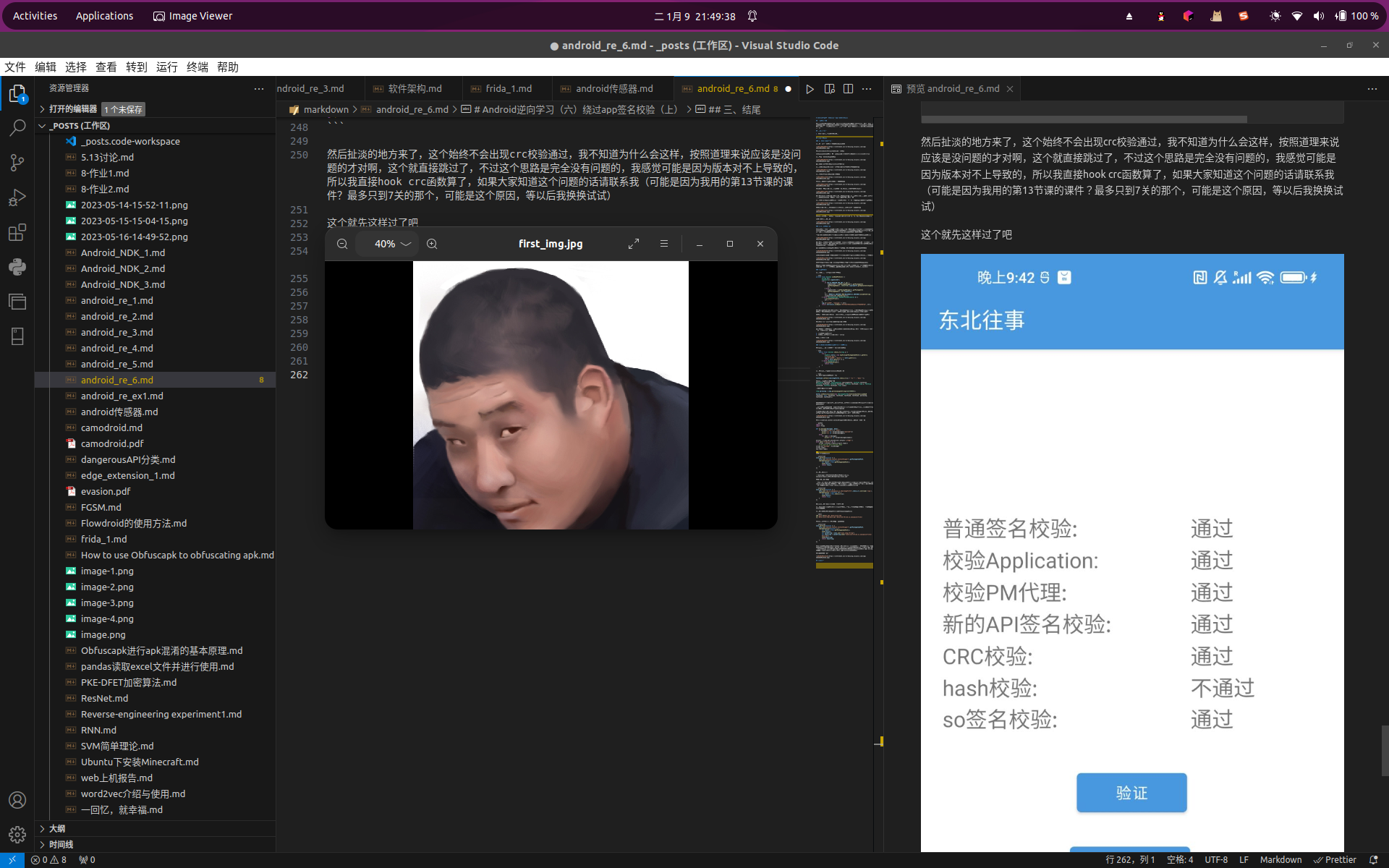Click the 验证 button in preview
Image resolution: width=1389 pixels, height=868 pixels.
(1131, 793)
